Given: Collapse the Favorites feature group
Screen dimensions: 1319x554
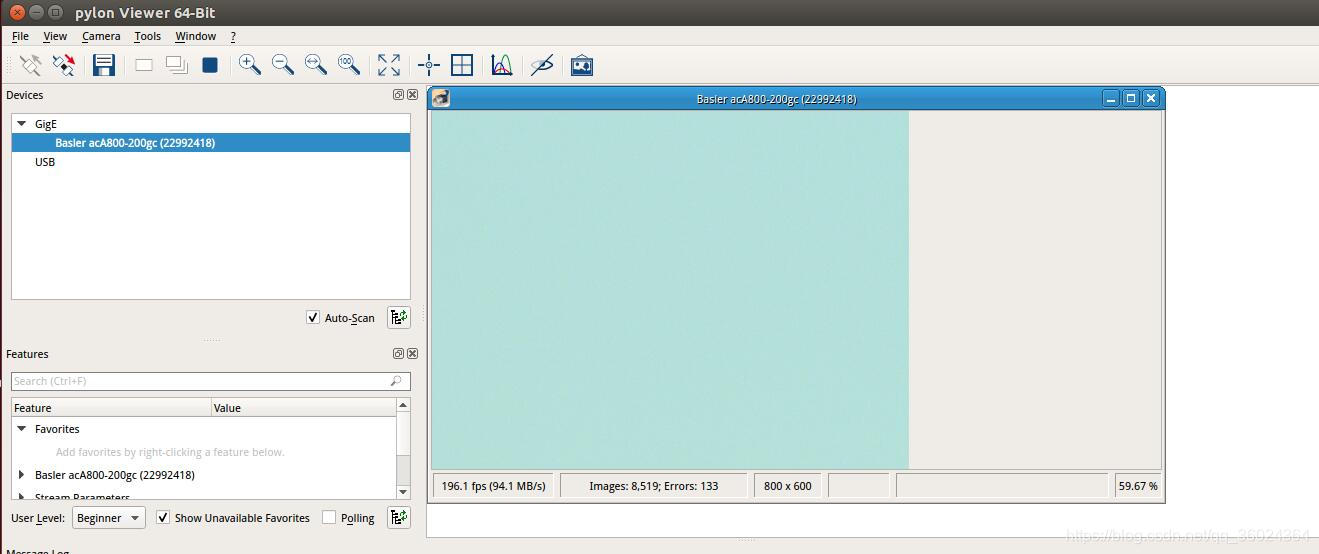Looking at the screenshot, I should click(22, 429).
